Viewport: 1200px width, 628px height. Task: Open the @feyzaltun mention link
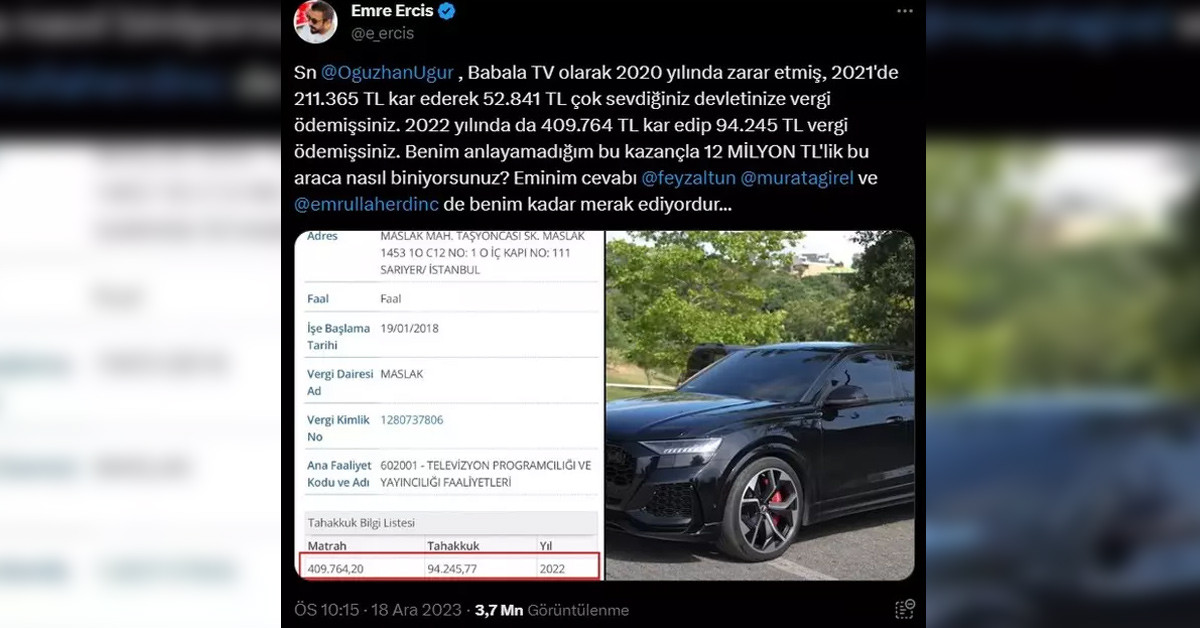pyautogui.click(x=687, y=177)
